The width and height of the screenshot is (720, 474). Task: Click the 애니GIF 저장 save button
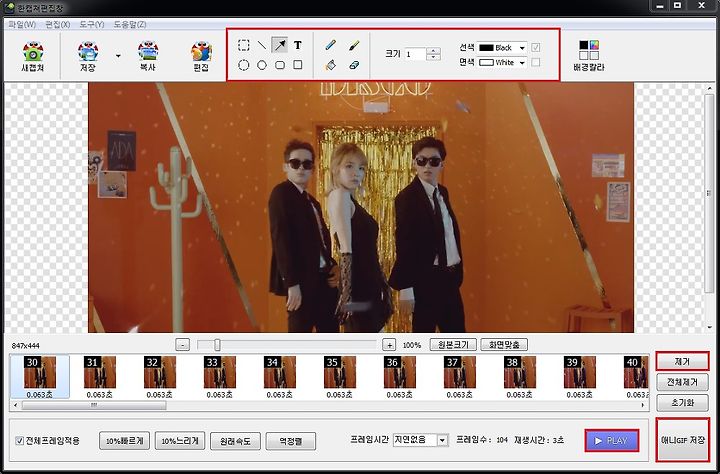[x=683, y=440]
